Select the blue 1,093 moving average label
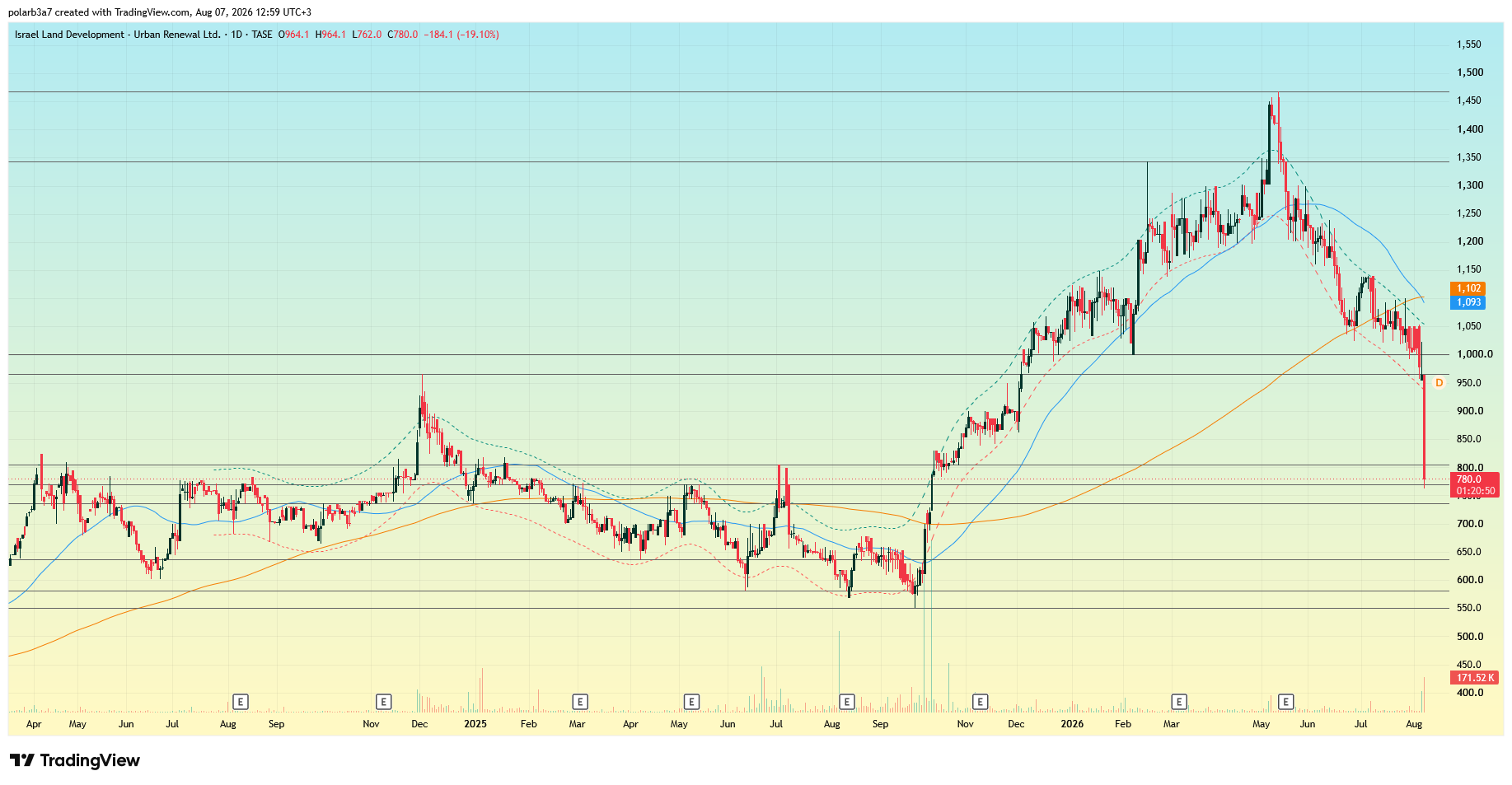 [x=1468, y=302]
